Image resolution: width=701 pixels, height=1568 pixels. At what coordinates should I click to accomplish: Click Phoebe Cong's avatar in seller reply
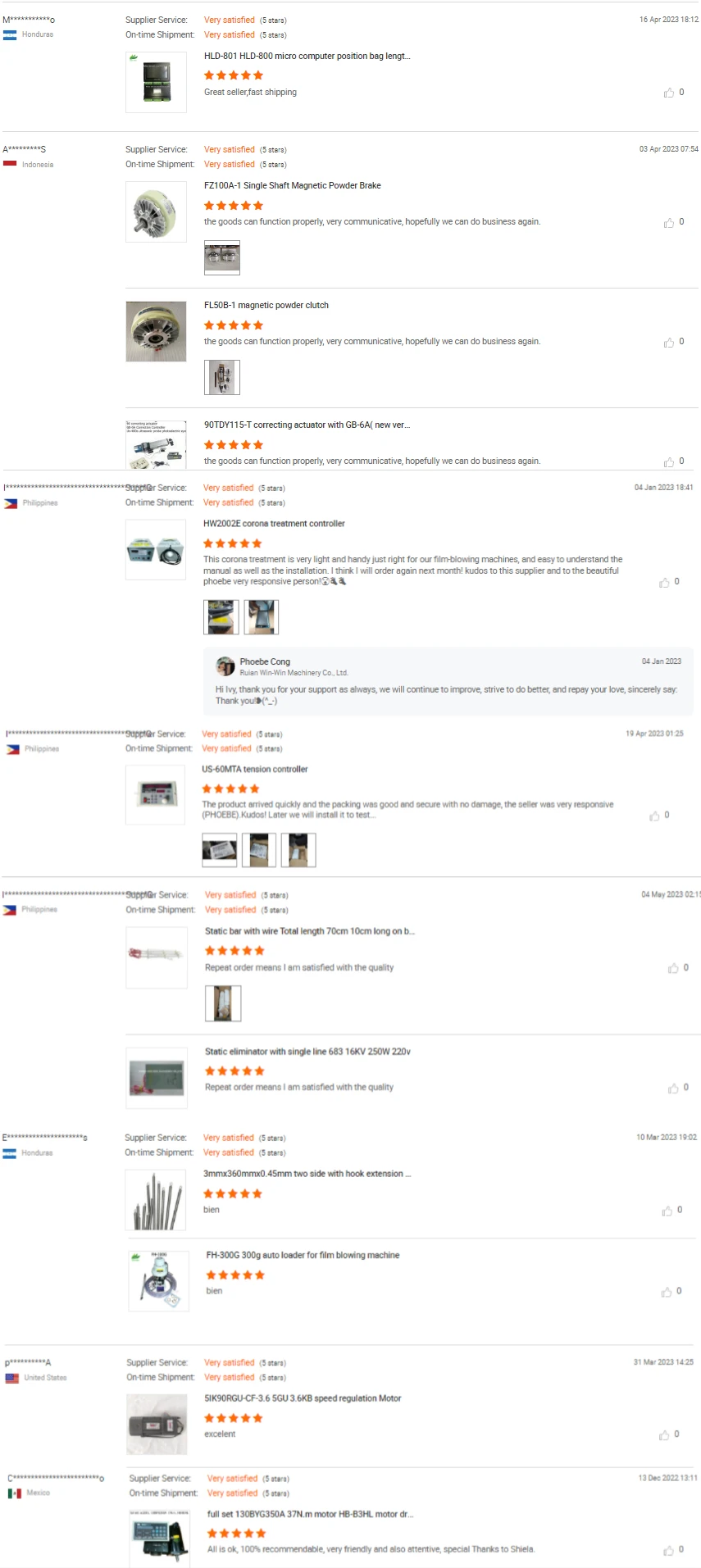[x=225, y=666]
